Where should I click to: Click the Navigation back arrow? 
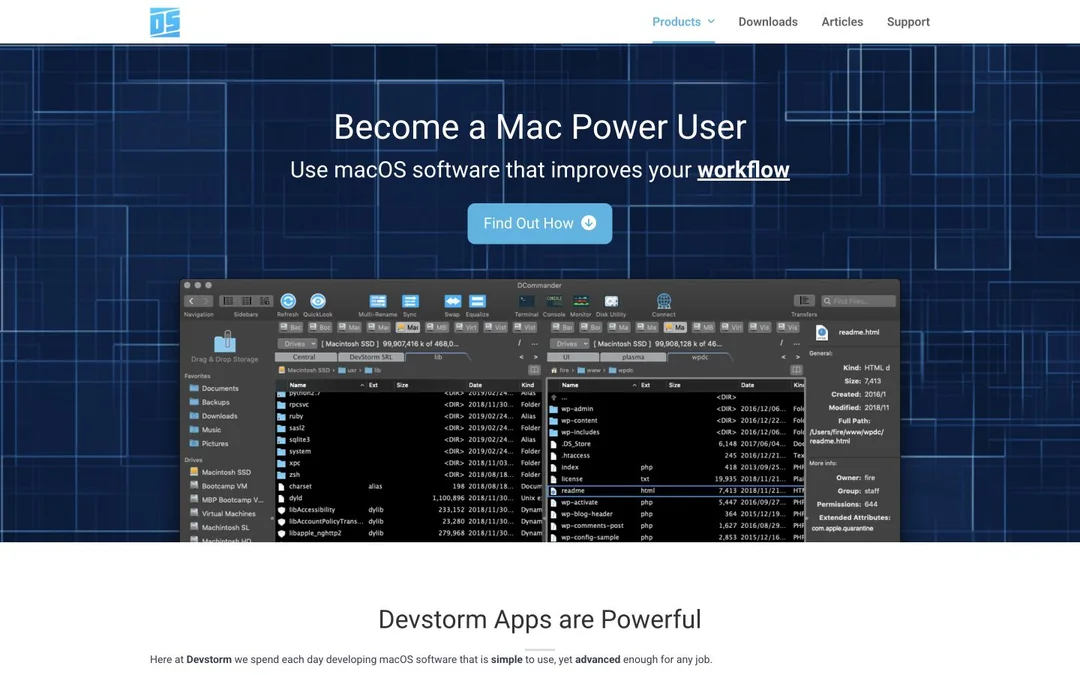click(191, 301)
